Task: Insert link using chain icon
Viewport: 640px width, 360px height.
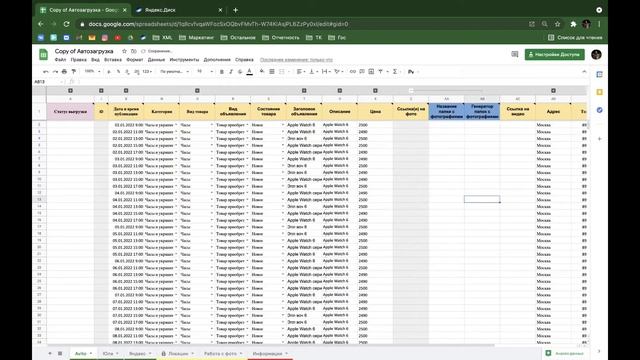Action: pyautogui.click(x=353, y=71)
